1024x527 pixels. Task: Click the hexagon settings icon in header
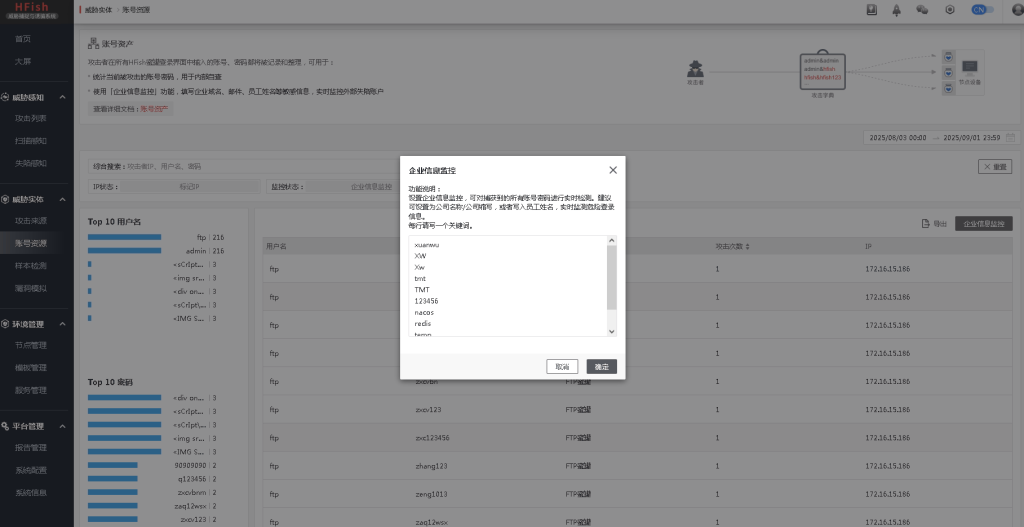point(950,10)
